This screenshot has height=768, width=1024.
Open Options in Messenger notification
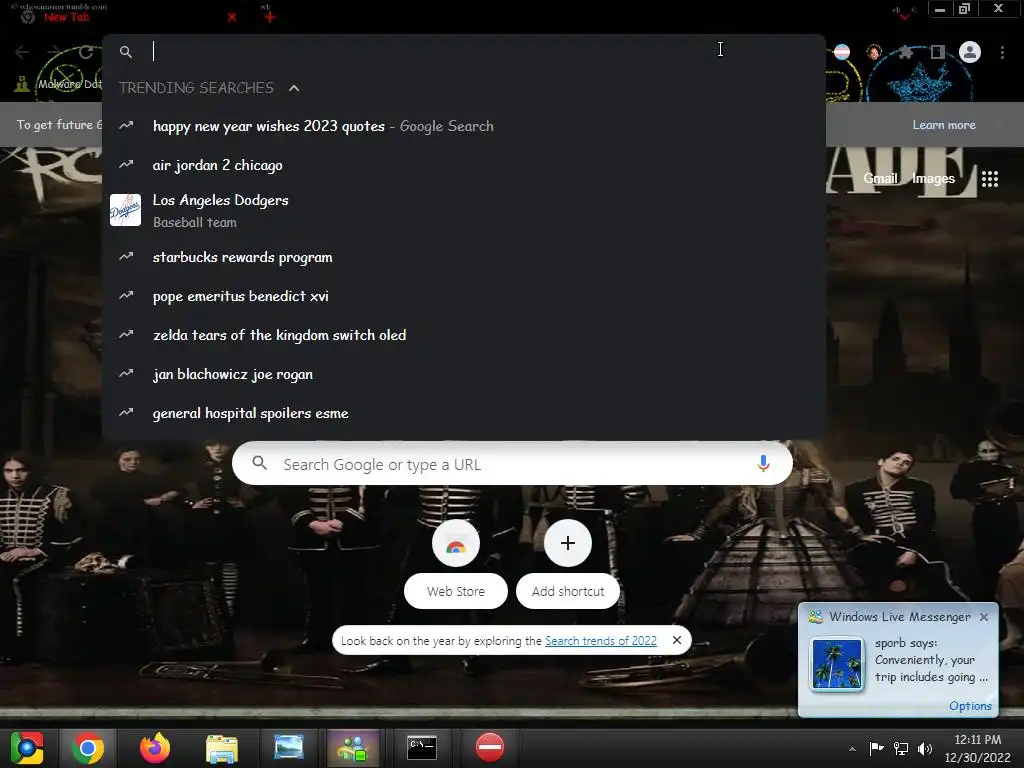(970, 706)
